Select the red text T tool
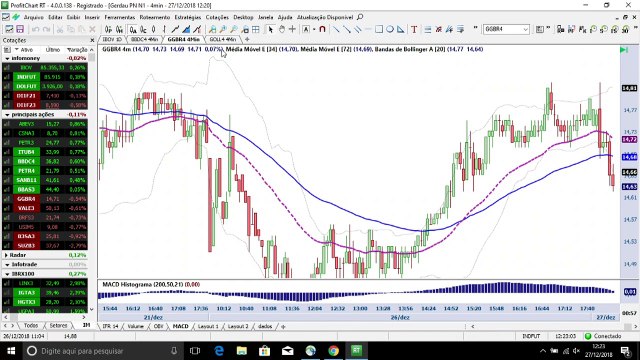 point(414,29)
